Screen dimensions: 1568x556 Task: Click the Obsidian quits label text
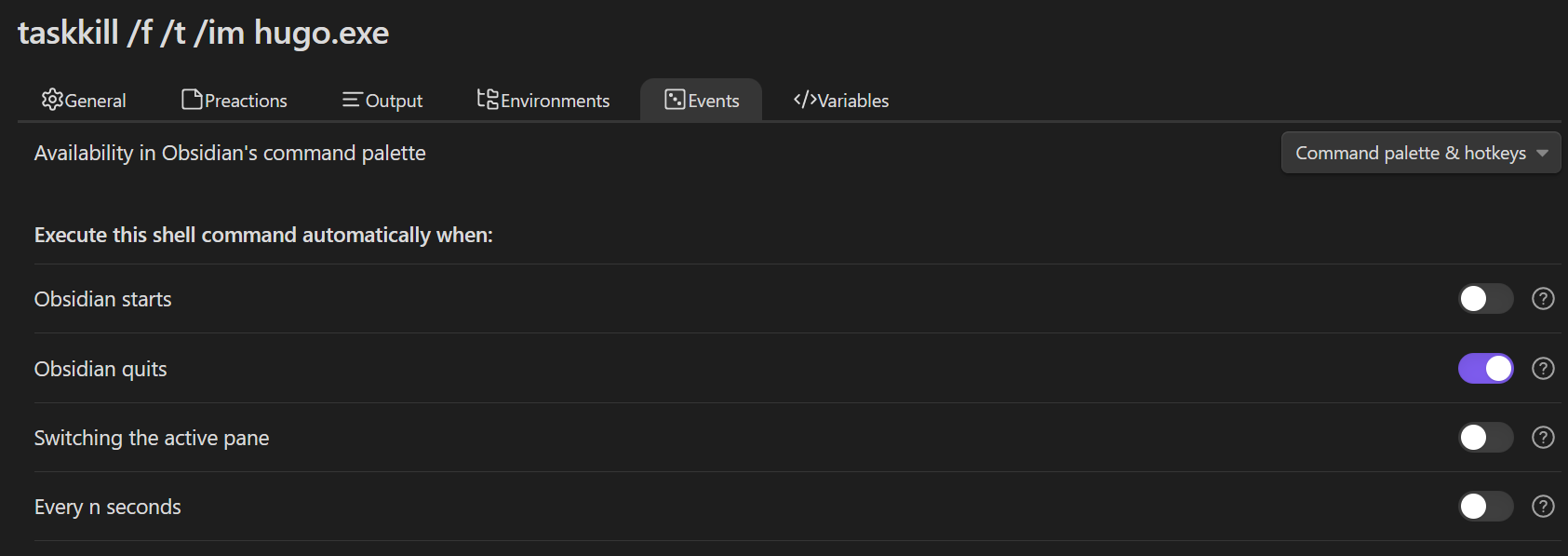101,369
